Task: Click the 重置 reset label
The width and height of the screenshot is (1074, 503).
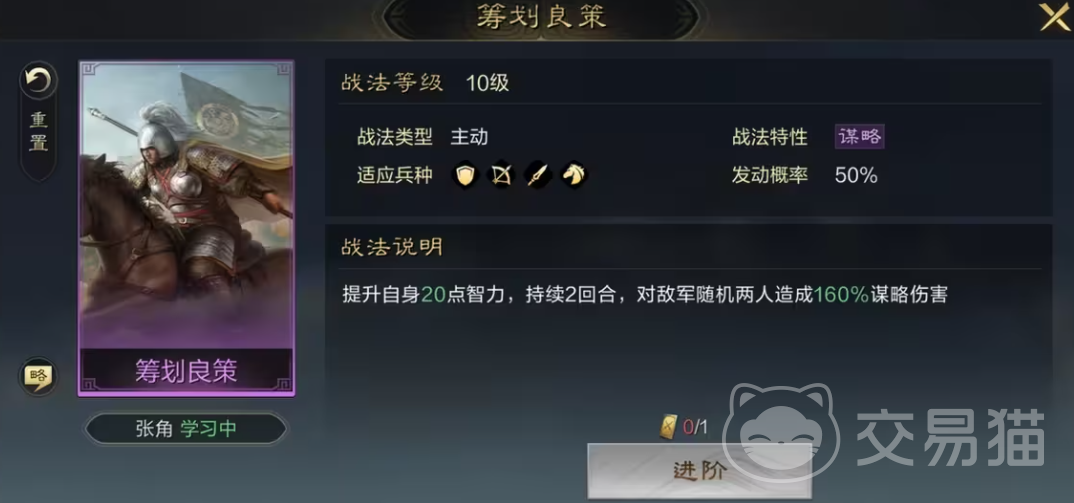Action: pos(38,132)
